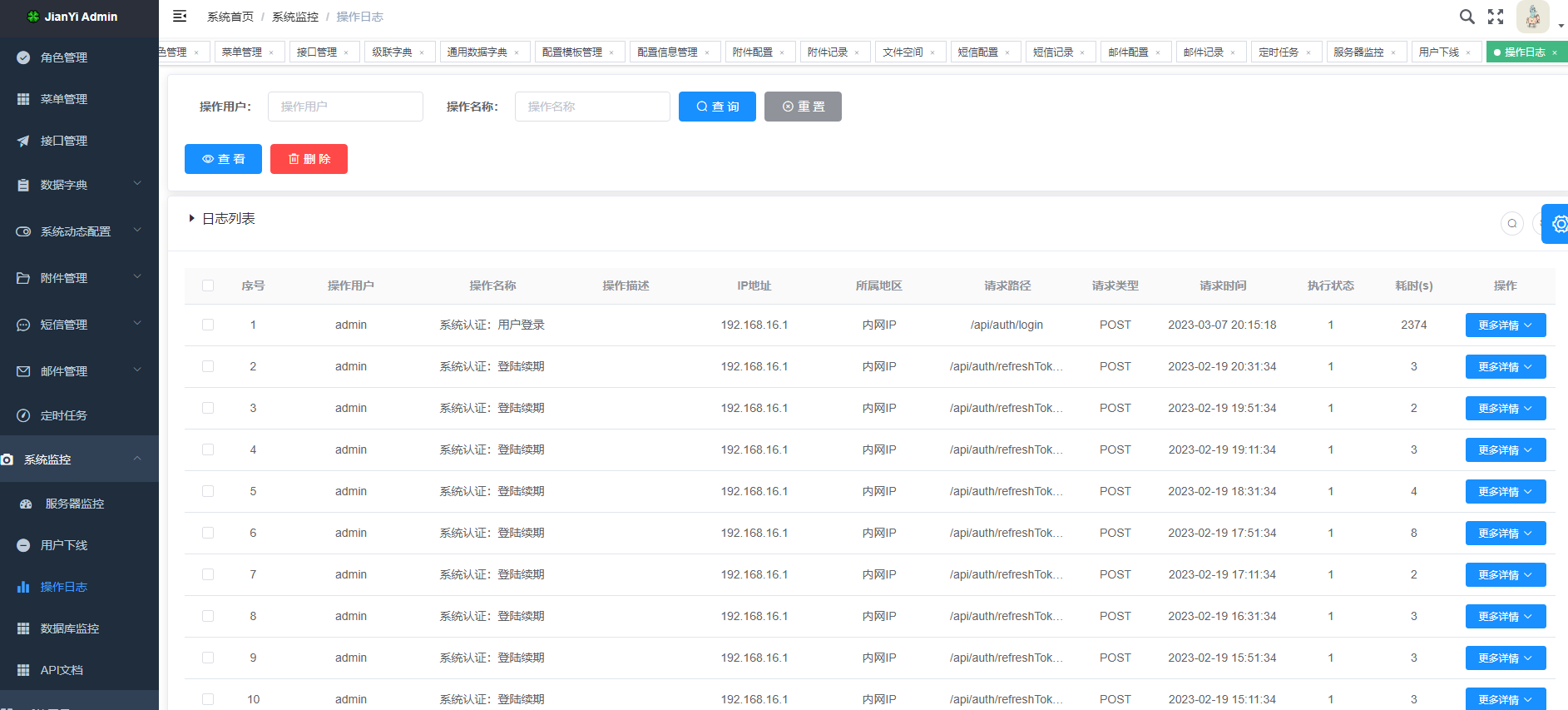Image resolution: width=1568 pixels, height=710 pixels.
Task: Click /api/auth/login request path cell
Action: coord(1007,325)
